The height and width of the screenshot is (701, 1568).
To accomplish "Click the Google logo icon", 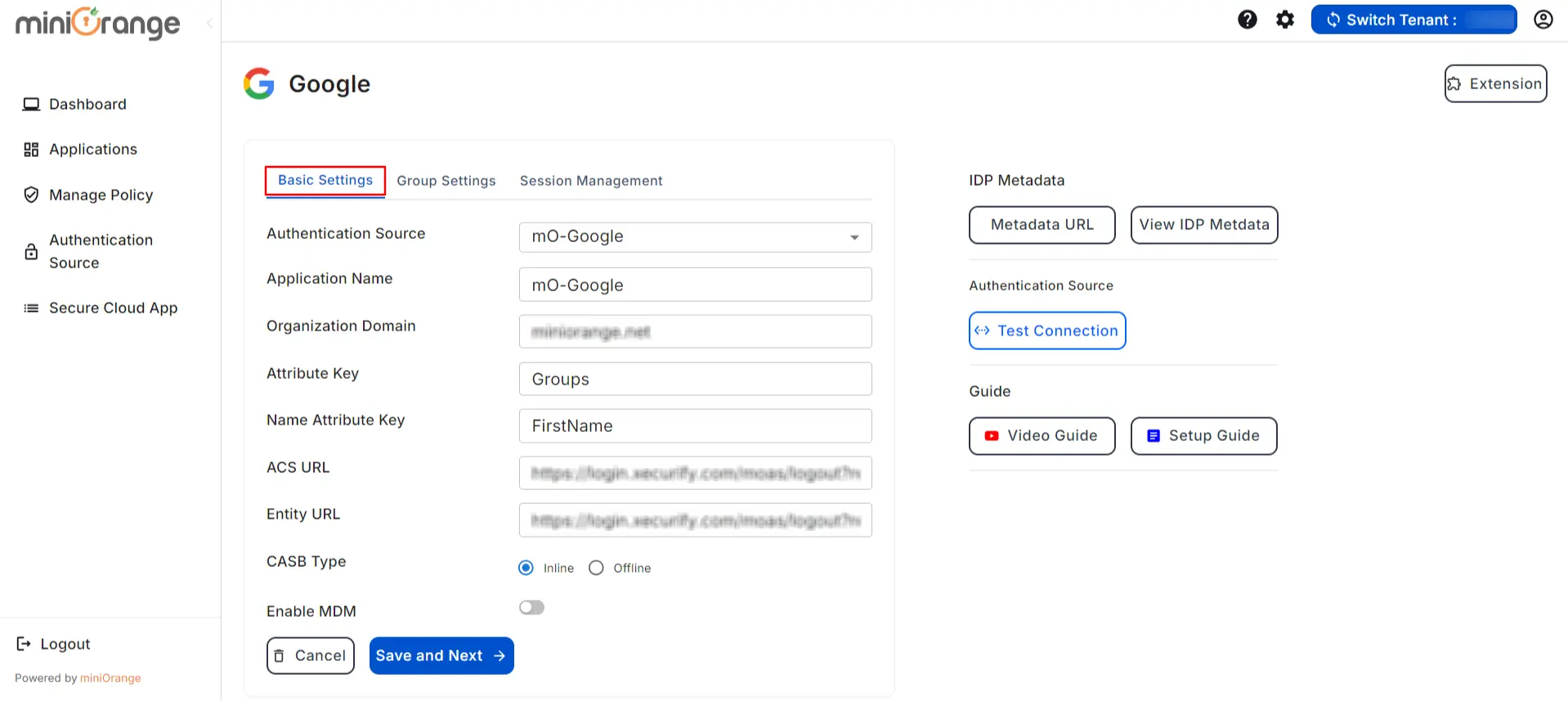I will click(259, 83).
